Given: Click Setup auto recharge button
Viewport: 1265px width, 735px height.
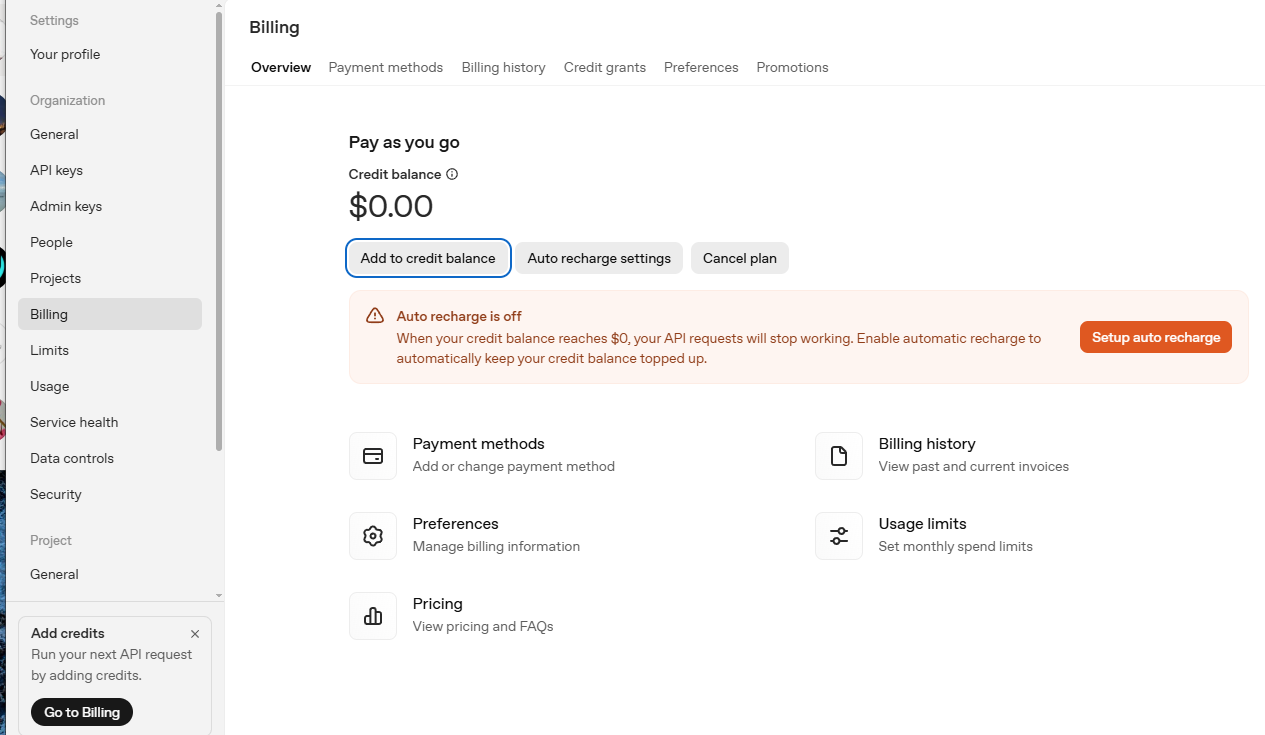Looking at the screenshot, I should [x=1156, y=337].
